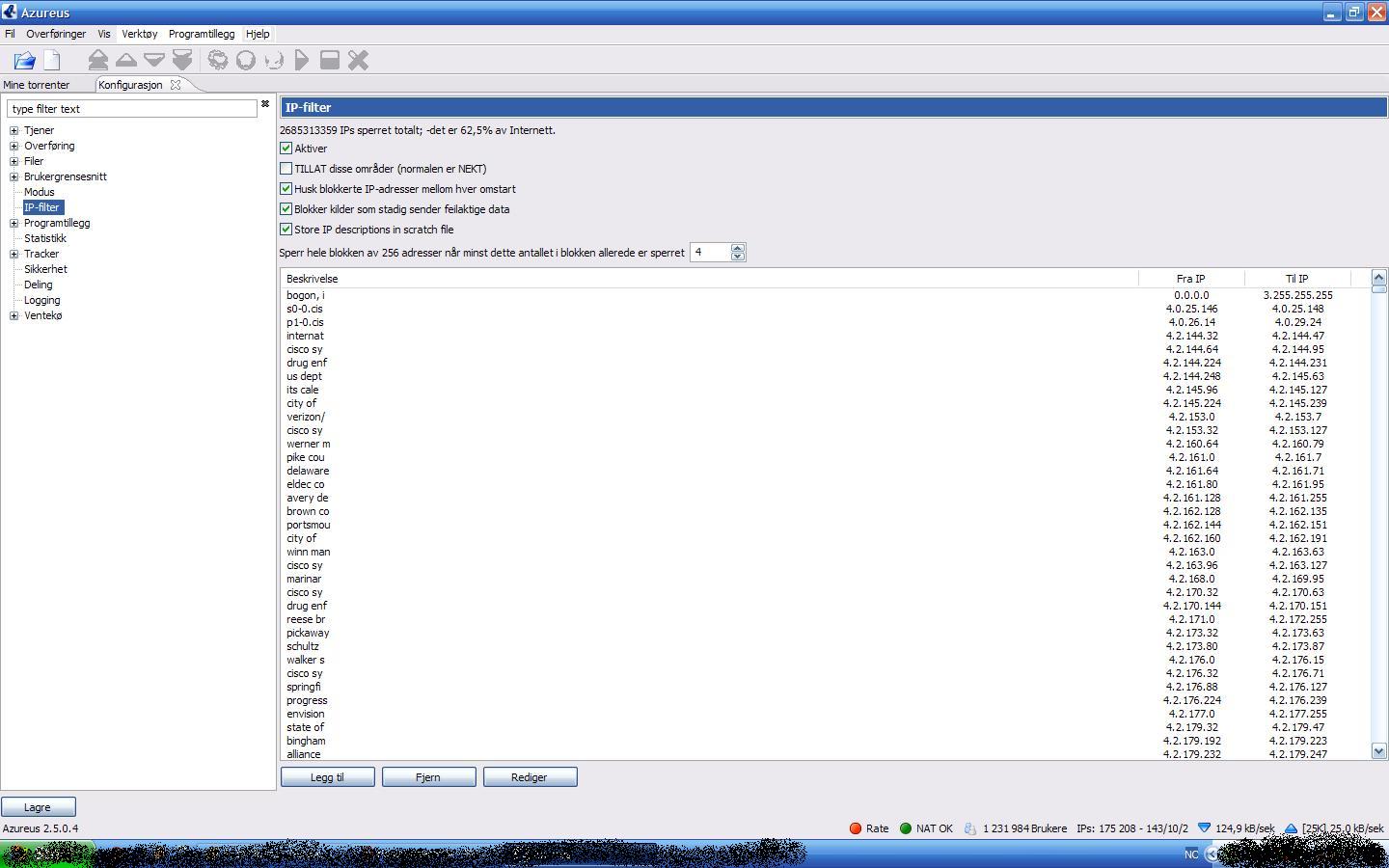The width and height of the screenshot is (1389, 868).
Task: Select the 'bogon, i' filter row
Action: pos(825,295)
